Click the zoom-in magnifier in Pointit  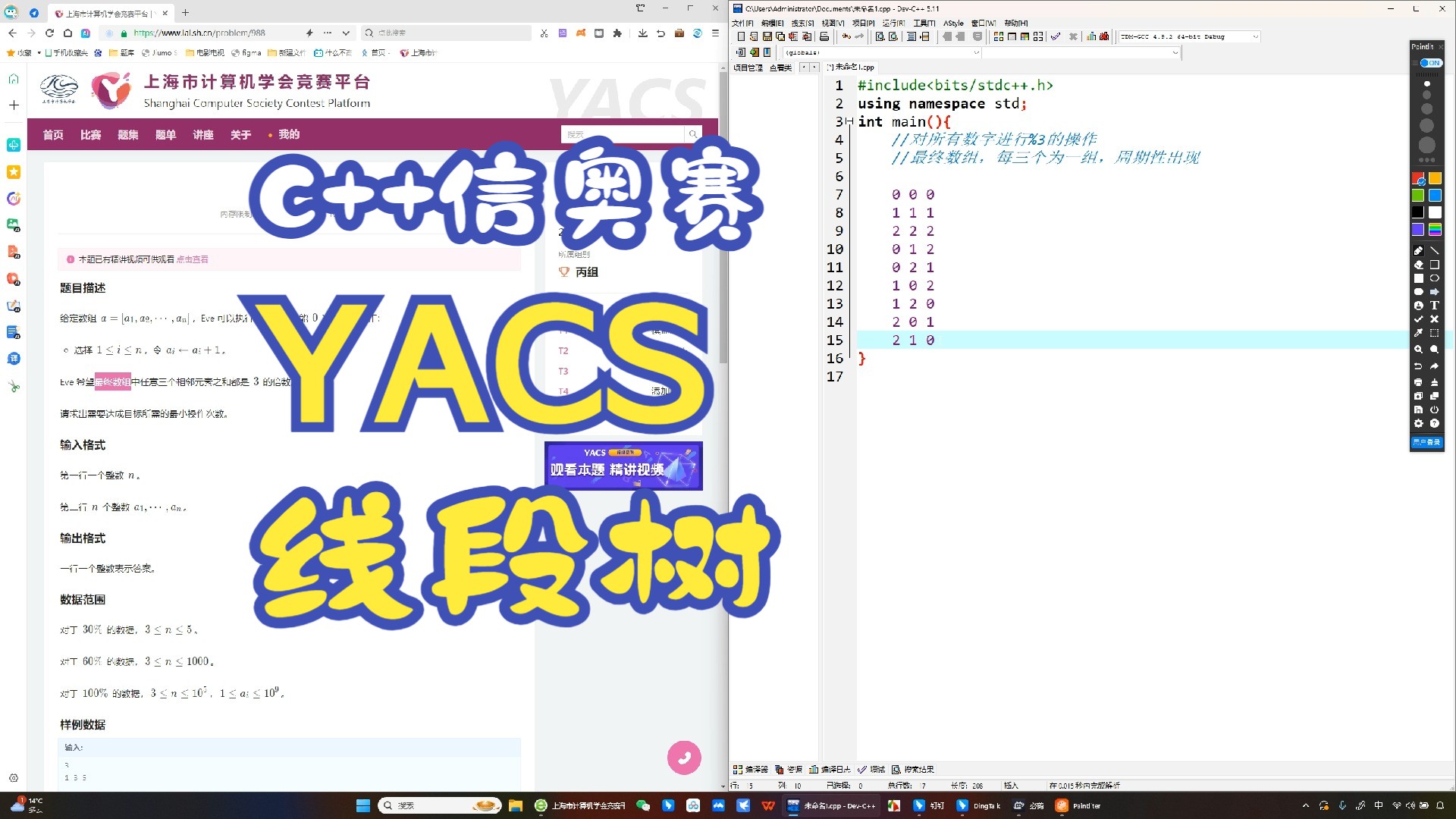click(1418, 350)
